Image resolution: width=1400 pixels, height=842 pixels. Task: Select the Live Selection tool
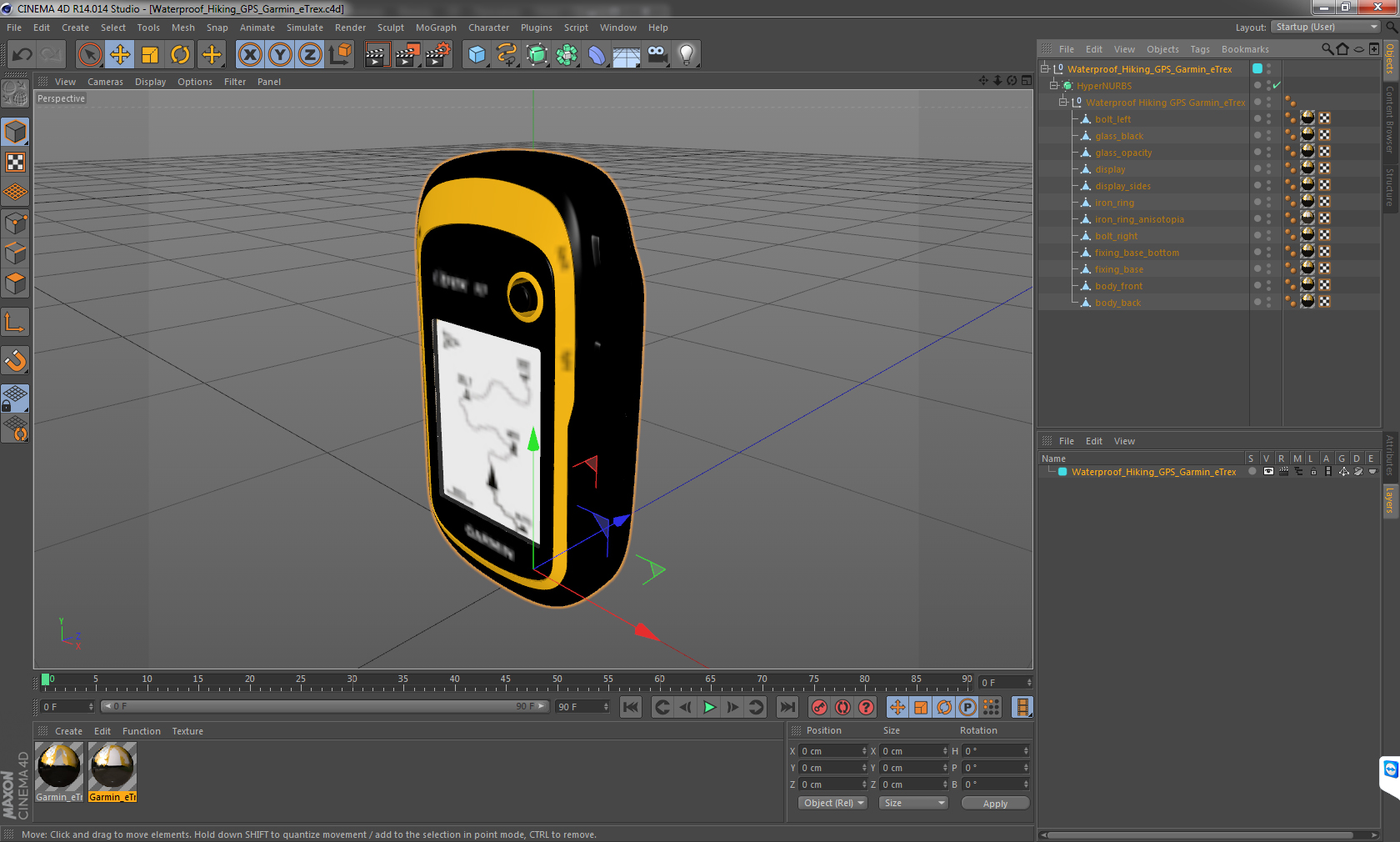pos(89,55)
